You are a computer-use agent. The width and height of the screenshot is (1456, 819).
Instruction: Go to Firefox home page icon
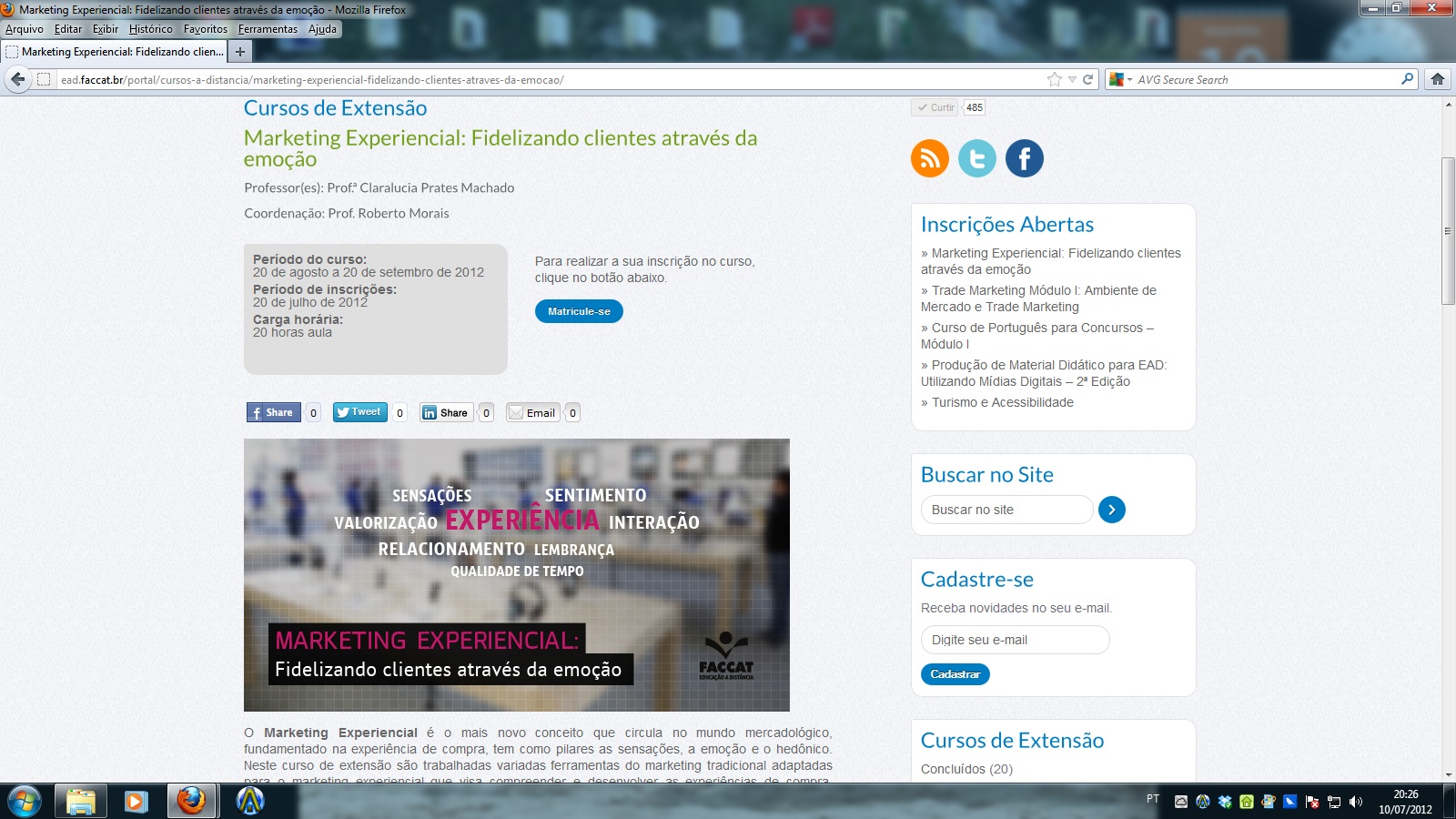click(x=1438, y=79)
